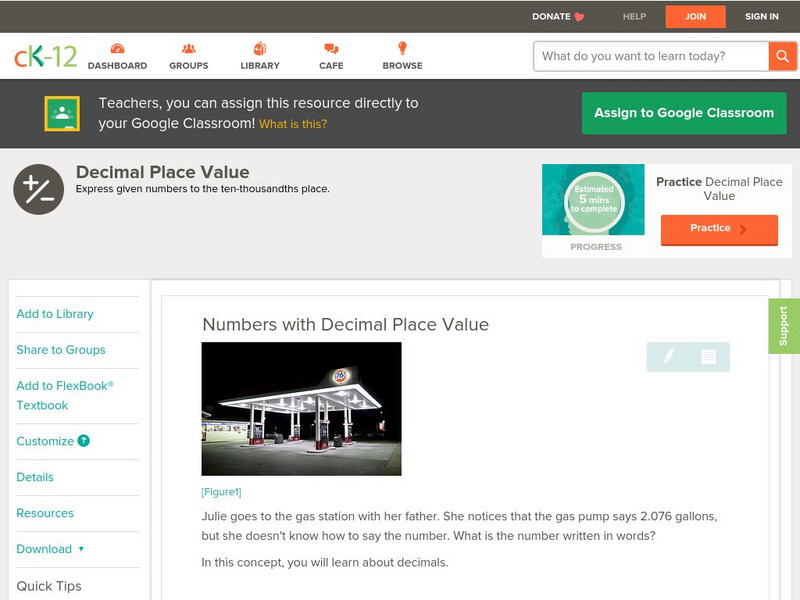
Task: Open the Details link
Action: click(35, 477)
